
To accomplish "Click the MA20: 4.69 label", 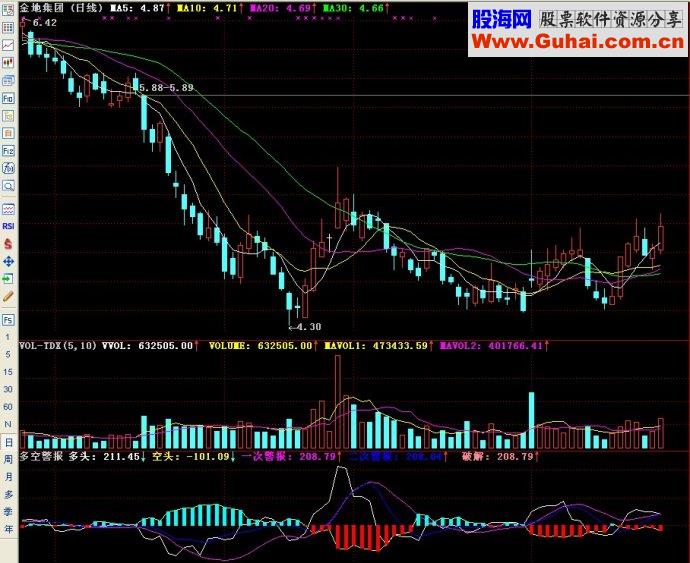I will [280, 8].
